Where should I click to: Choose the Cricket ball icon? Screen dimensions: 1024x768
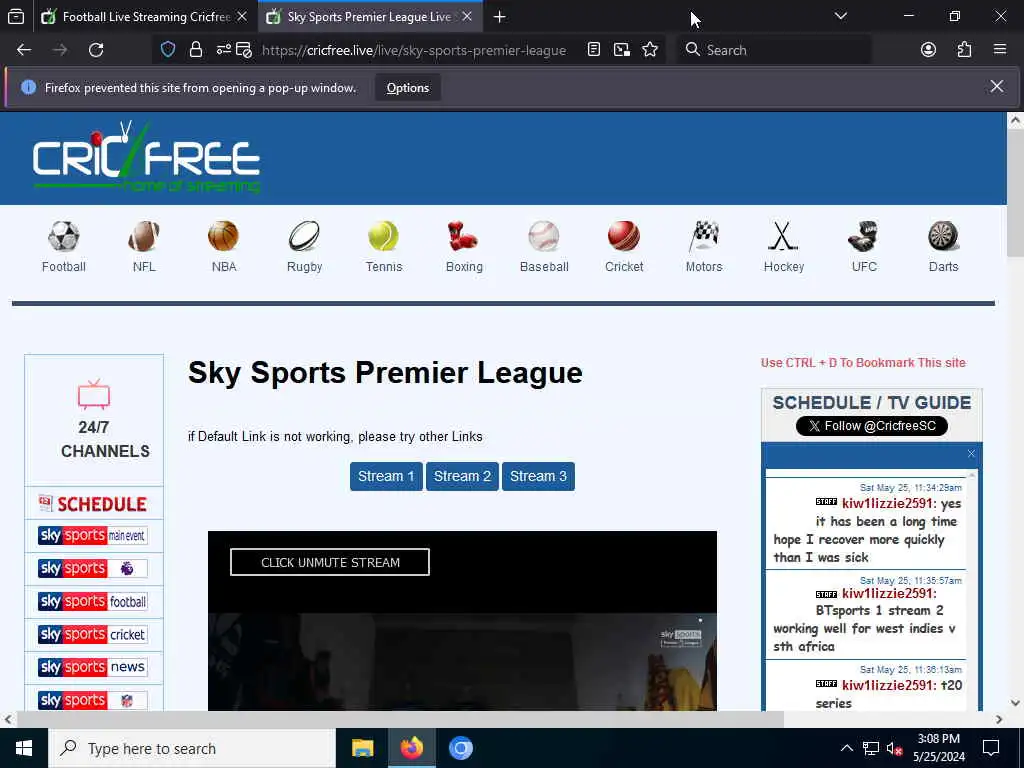pyautogui.click(x=624, y=236)
